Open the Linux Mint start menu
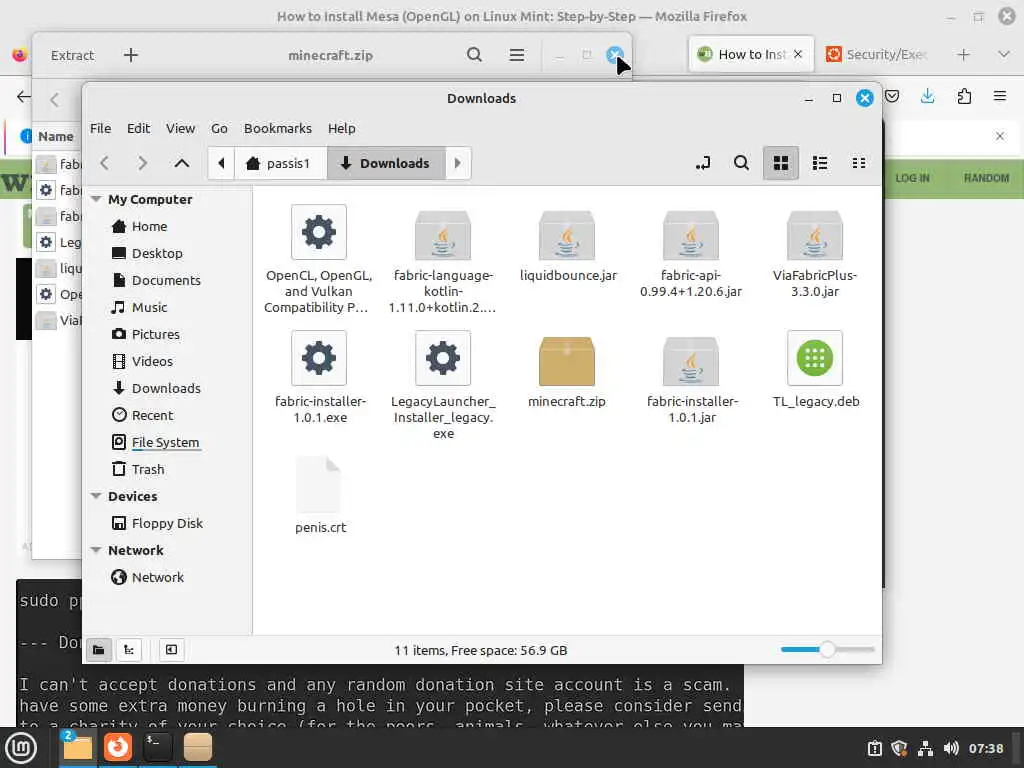 (21, 747)
